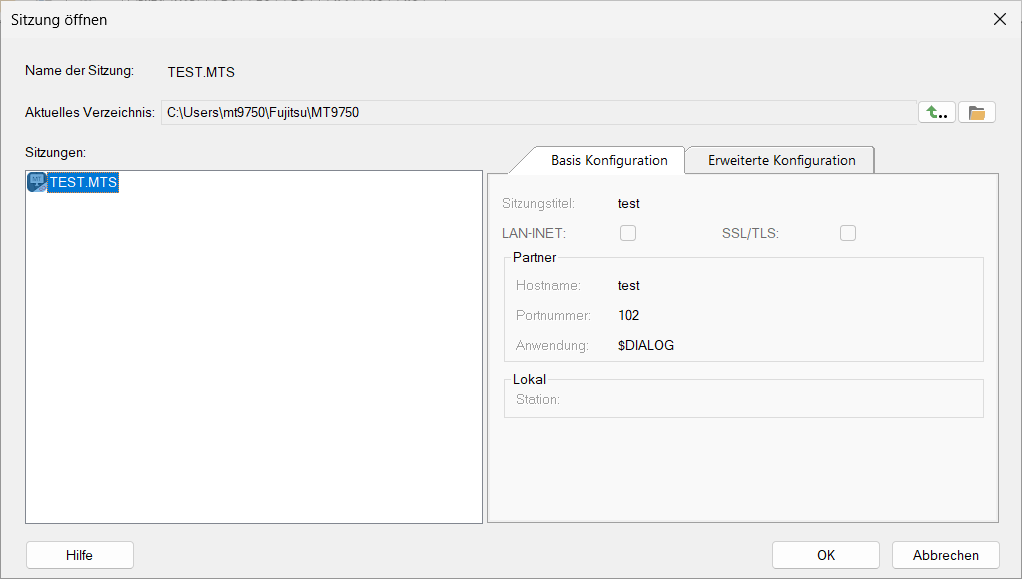
Task: Select the TEST.MTS entry in the Sitzungen list
Action: coord(83,183)
